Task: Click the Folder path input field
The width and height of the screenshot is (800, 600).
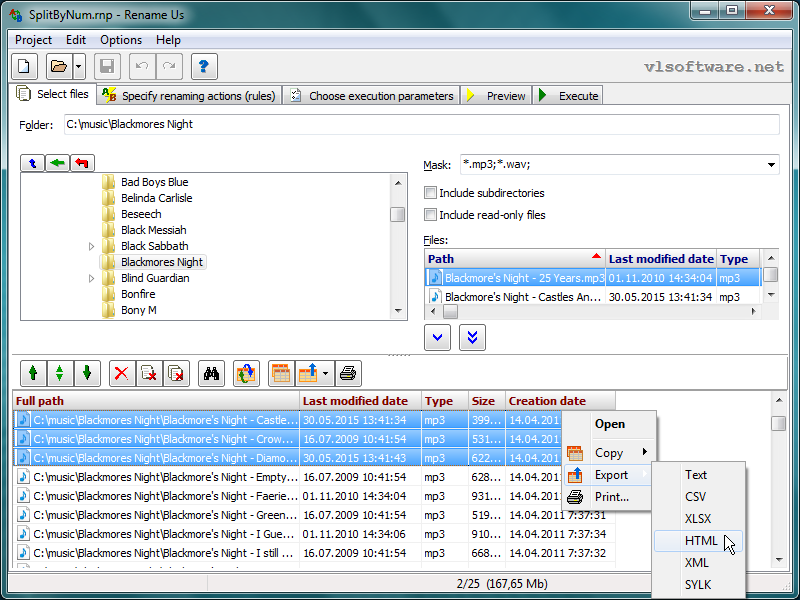Action: coord(420,124)
